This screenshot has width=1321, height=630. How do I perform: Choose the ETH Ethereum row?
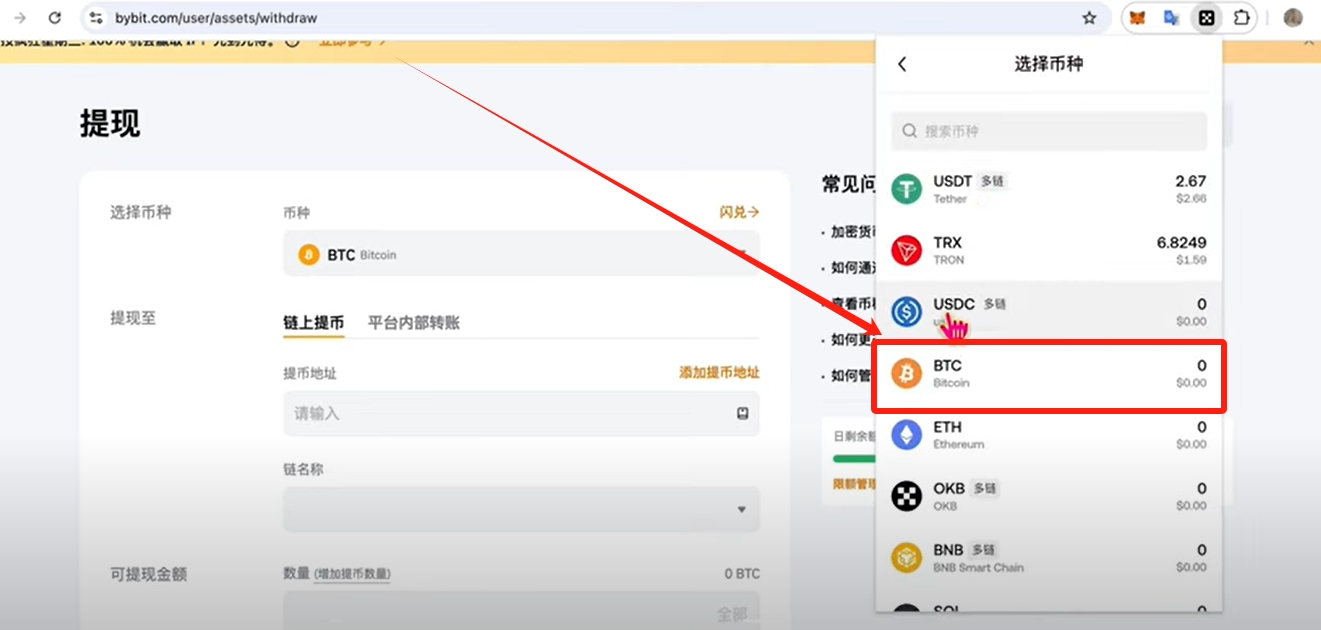1049,435
